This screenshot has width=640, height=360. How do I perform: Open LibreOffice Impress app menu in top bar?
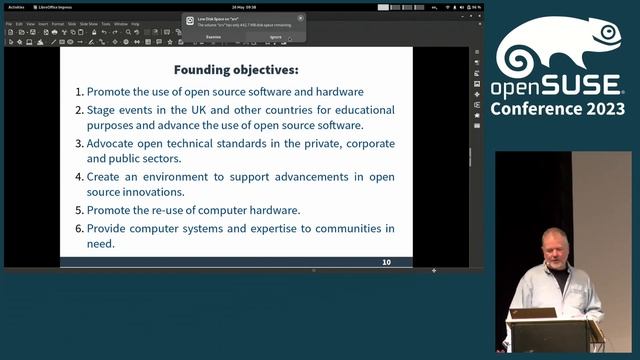tap(53, 7)
